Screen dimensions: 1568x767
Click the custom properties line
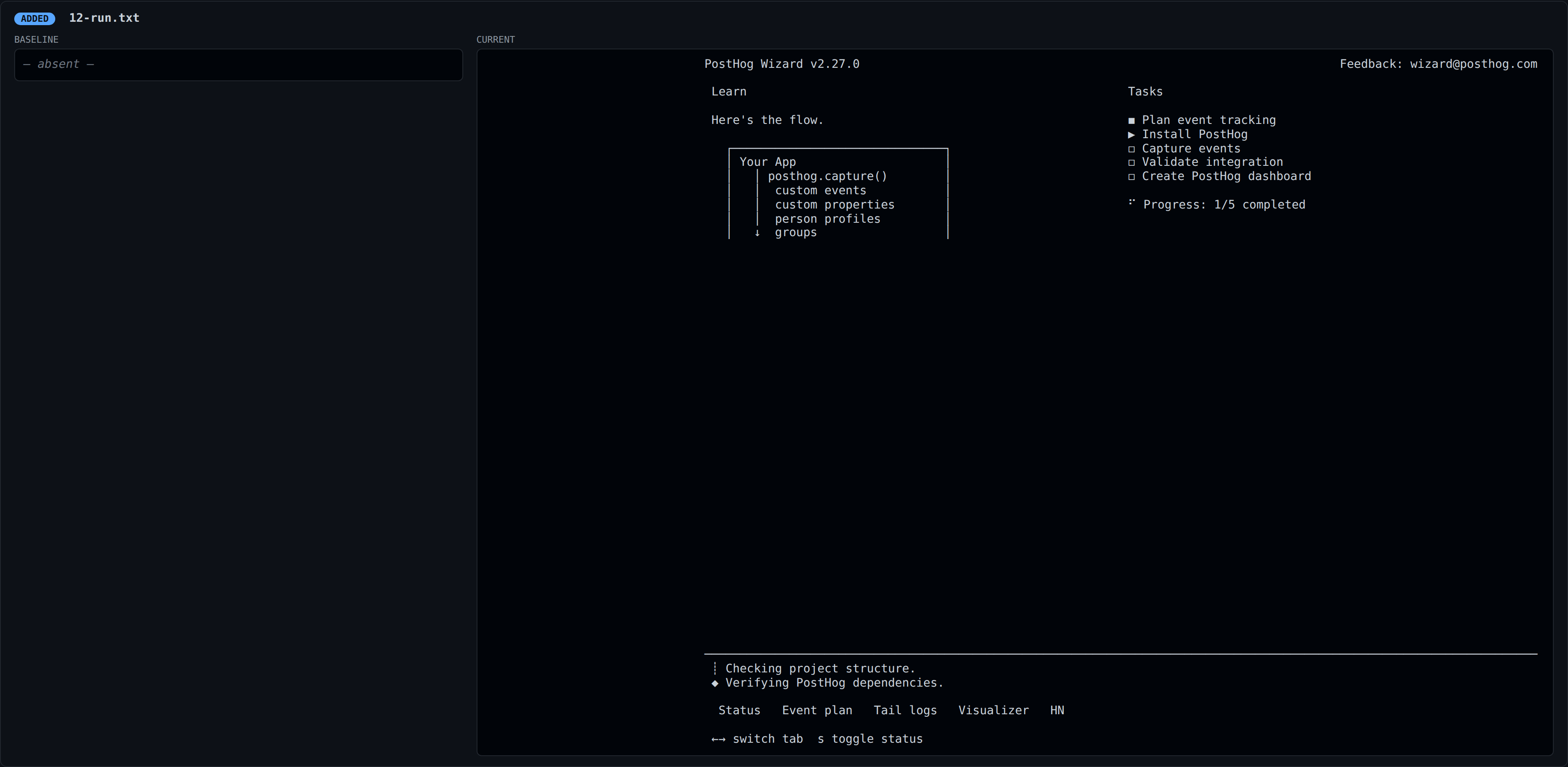[x=835, y=205]
